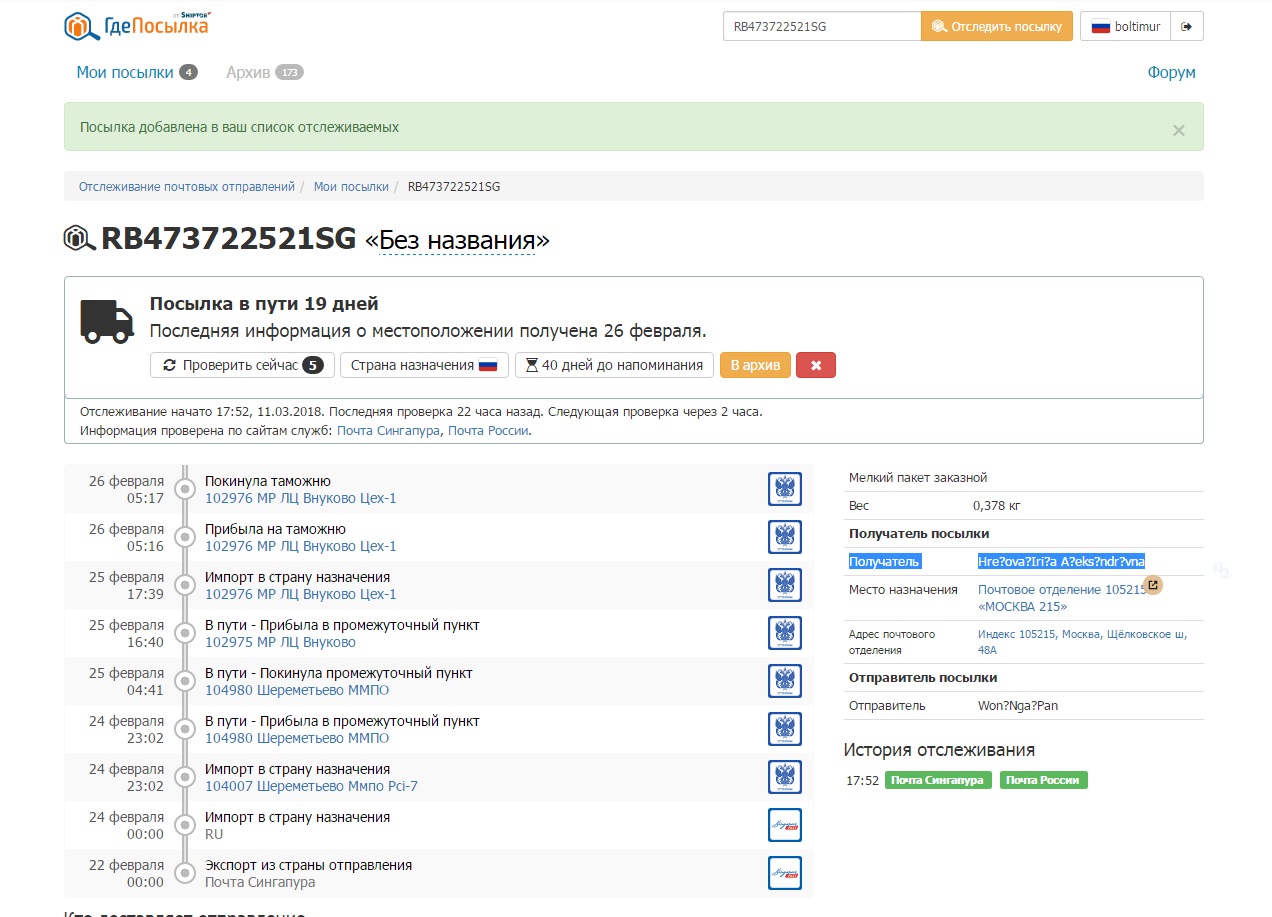The image size is (1272, 917).
Task: Open the boltimur user account menu
Action: point(1126,27)
